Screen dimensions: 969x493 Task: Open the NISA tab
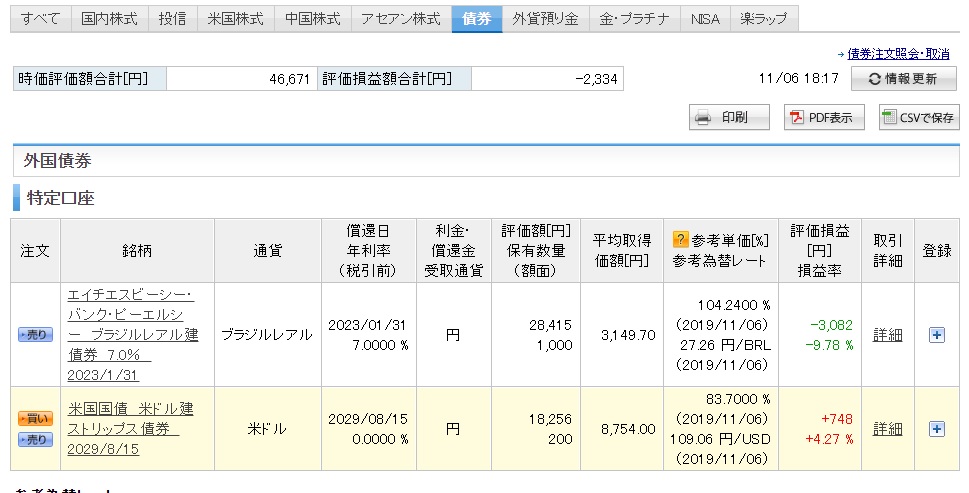[x=705, y=19]
